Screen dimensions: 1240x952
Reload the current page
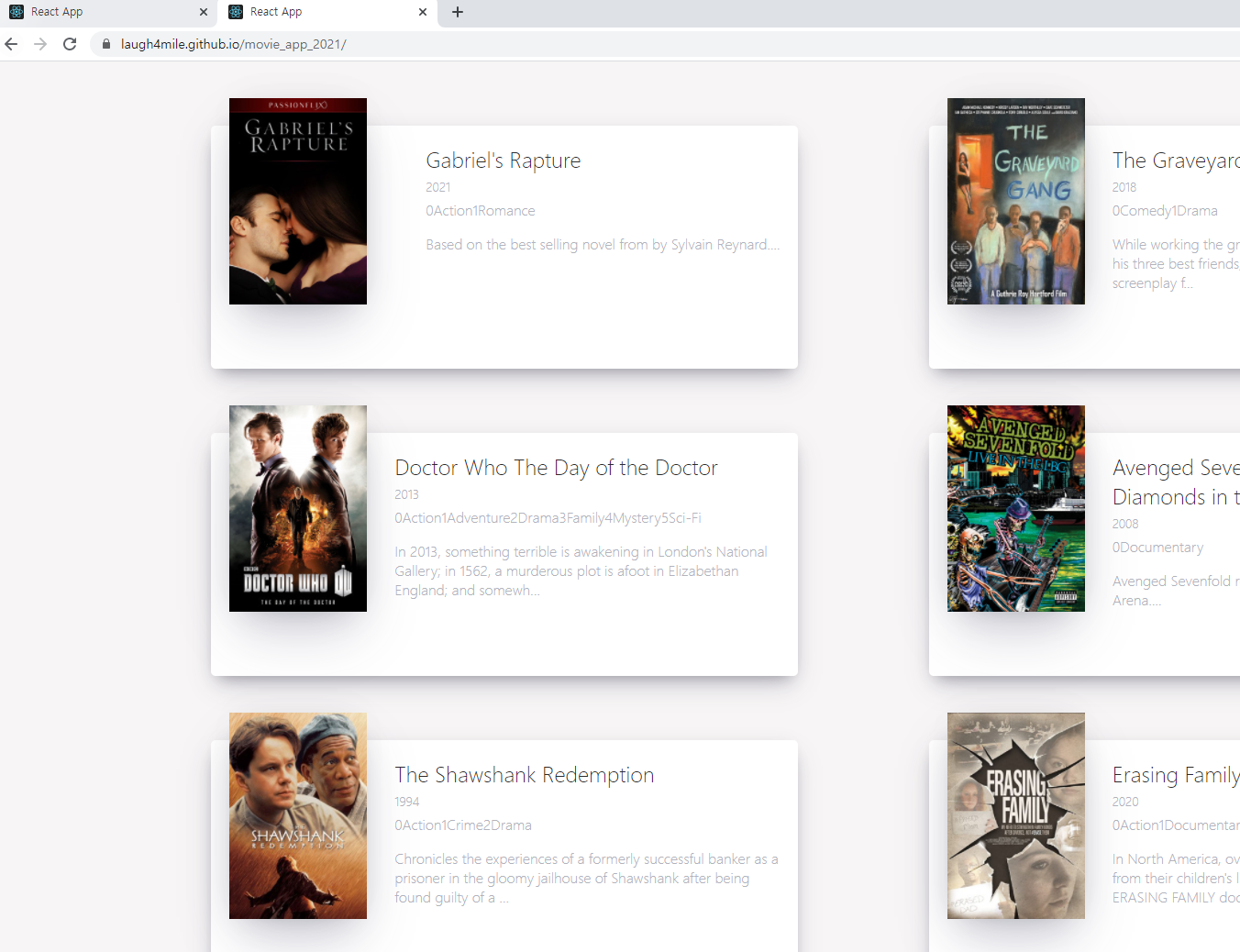[x=70, y=44]
